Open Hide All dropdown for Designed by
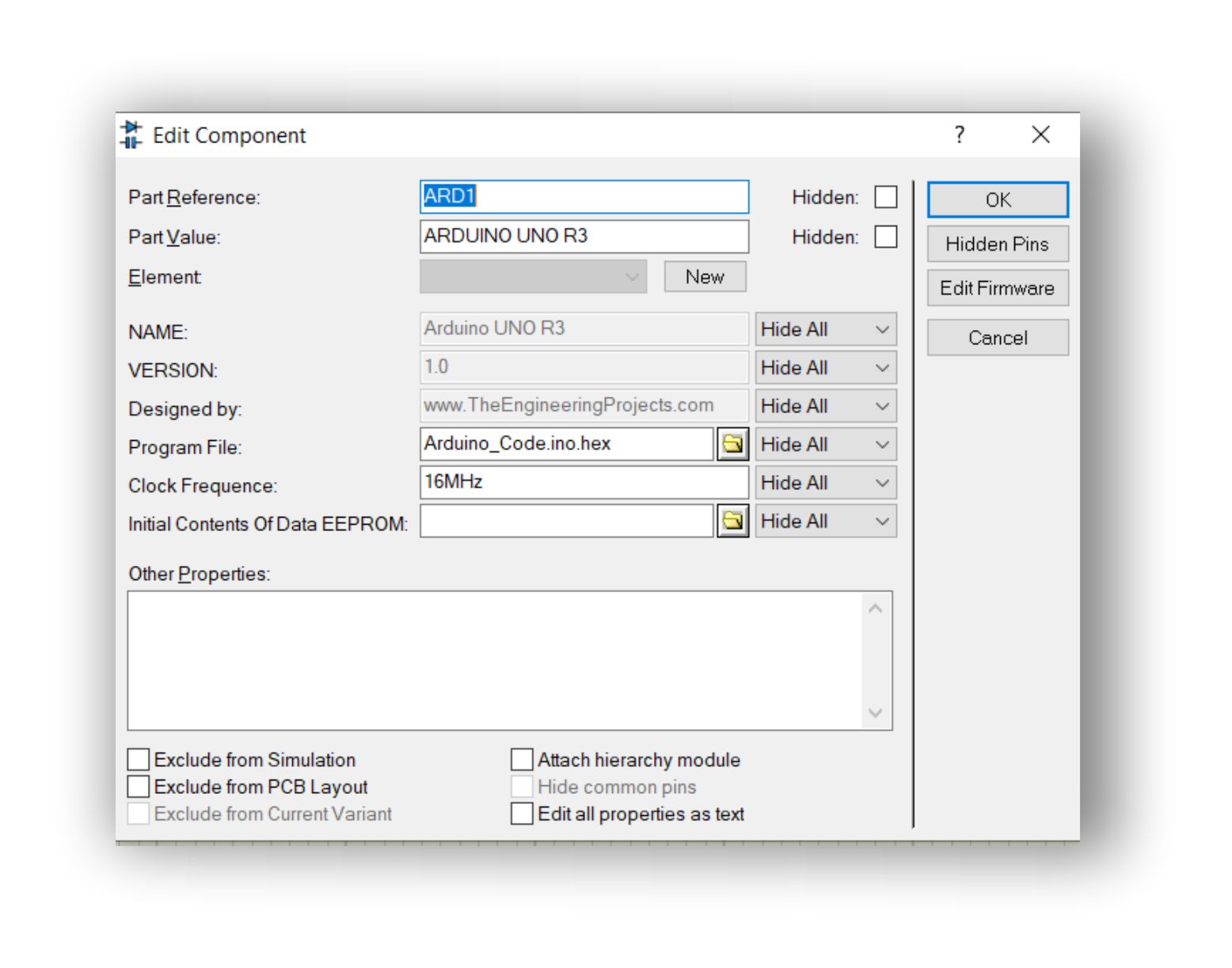The height and width of the screenshot is (968, 1232). point(826,406)
